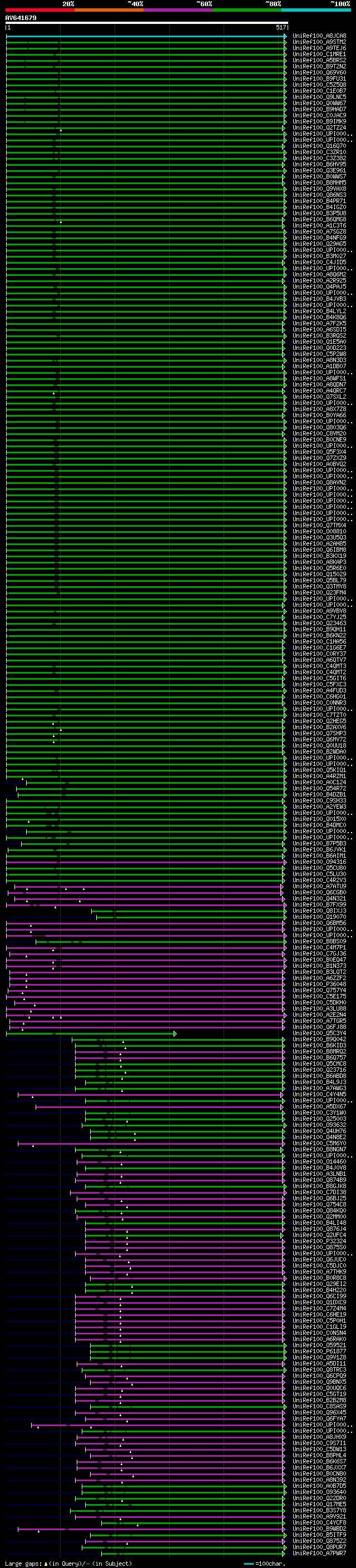Select the UniRef100_B0CN80 label

(x=319, y=1473)
